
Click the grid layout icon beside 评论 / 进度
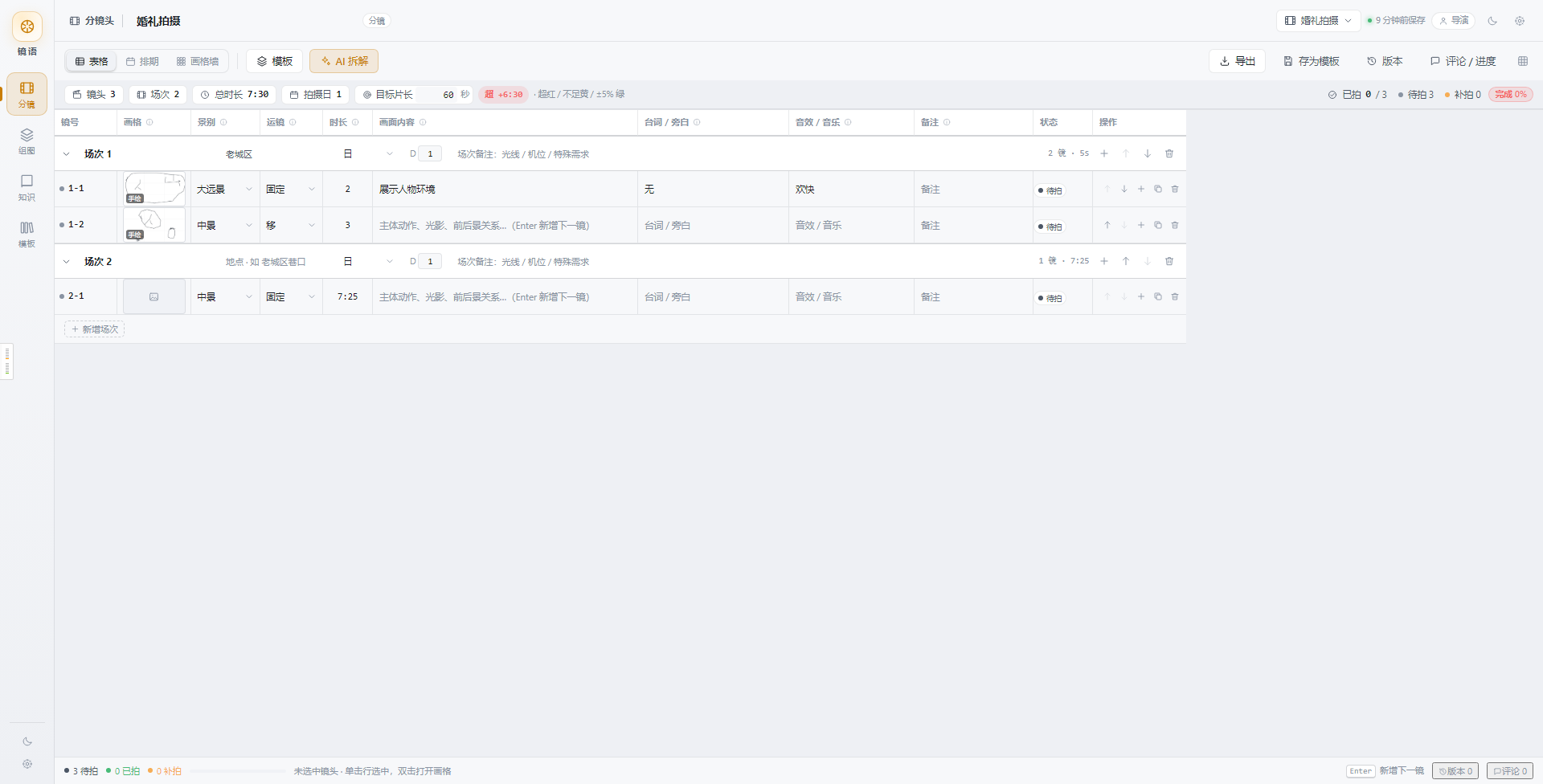click(x=1523, y=61)
